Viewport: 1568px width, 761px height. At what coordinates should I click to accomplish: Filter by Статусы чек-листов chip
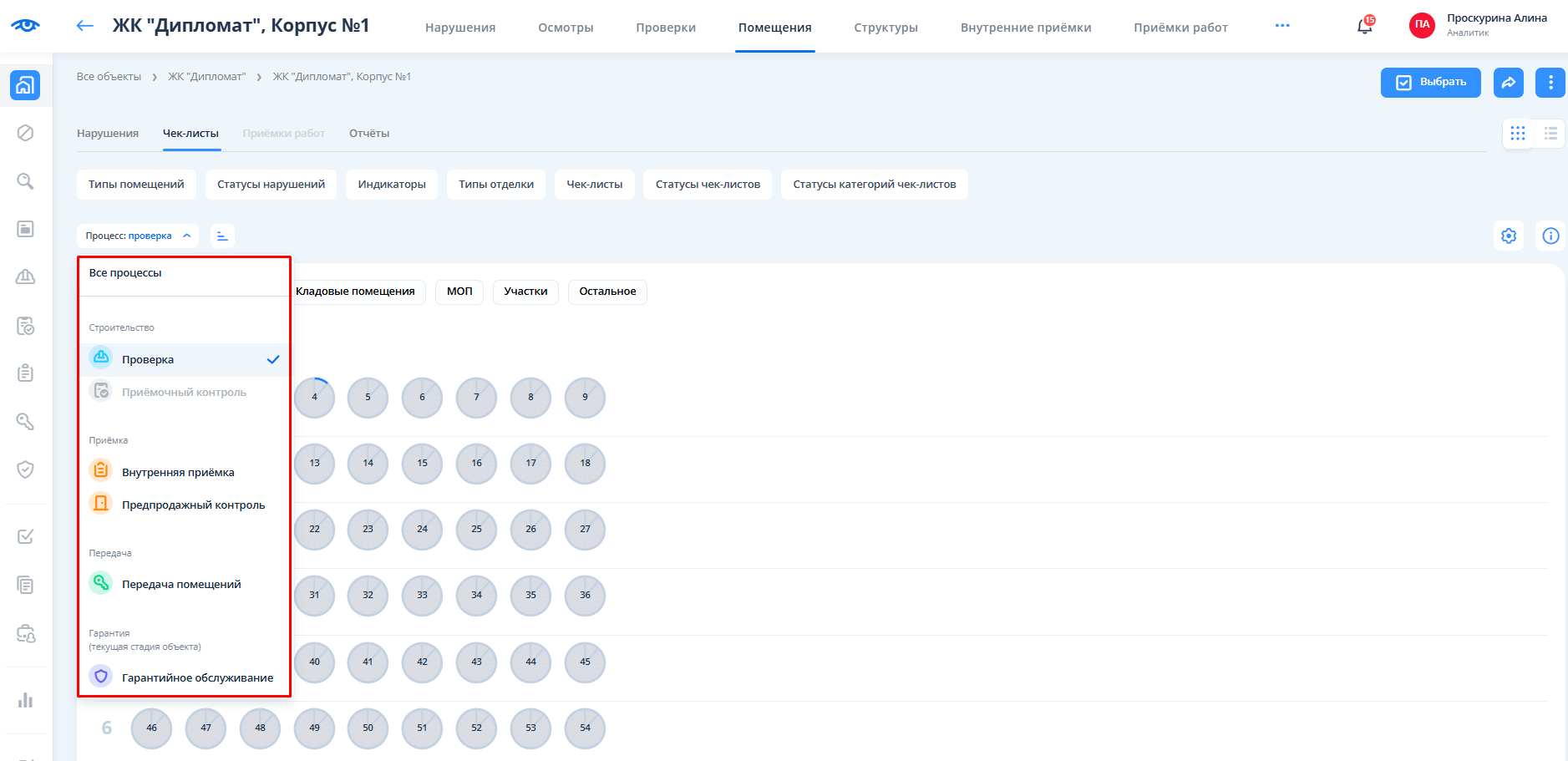[x=708, y=185]
